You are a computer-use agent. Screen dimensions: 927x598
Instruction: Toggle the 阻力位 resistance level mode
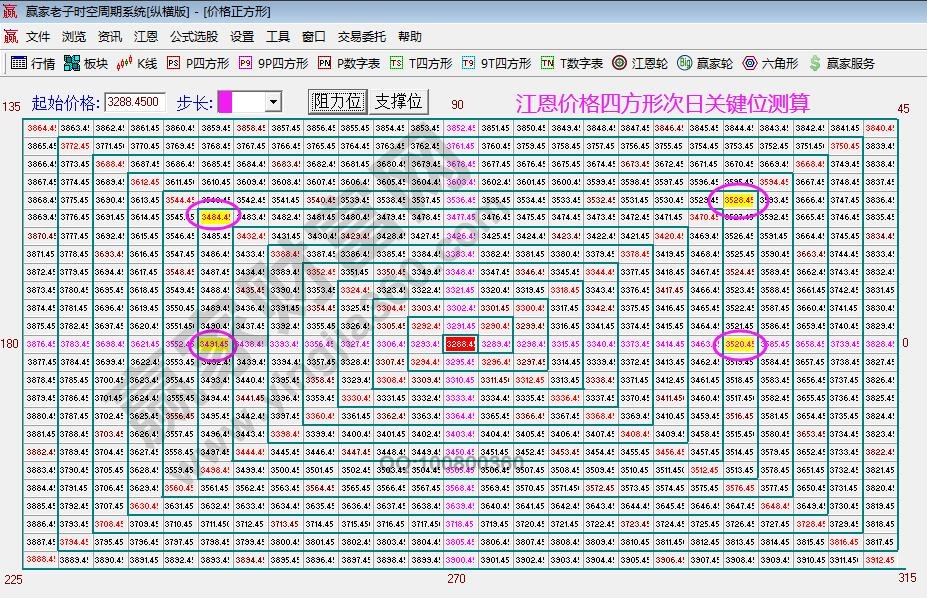tap(340, 100)
